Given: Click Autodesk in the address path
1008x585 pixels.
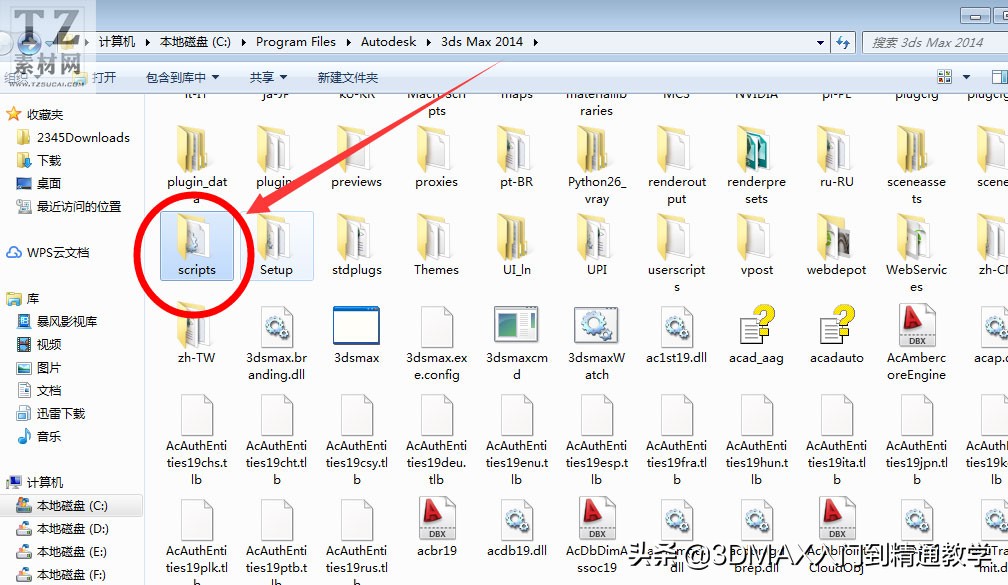Looking at the screenshot, I should 388,42.
